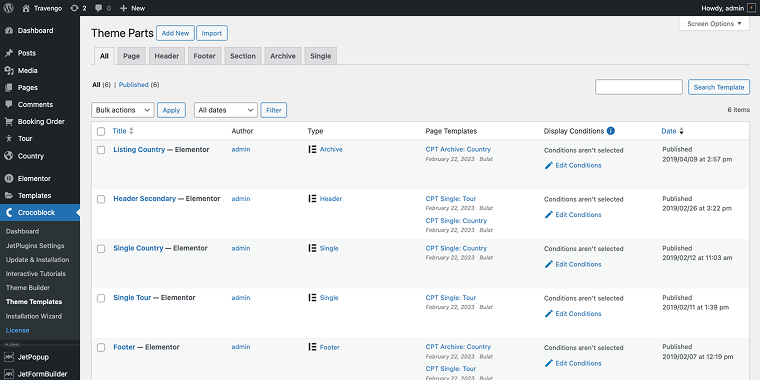The height and width of the screenshot is (380, 760).
Task: Sort by Date column
Action: pyautogui.click(x=672, y=131)
